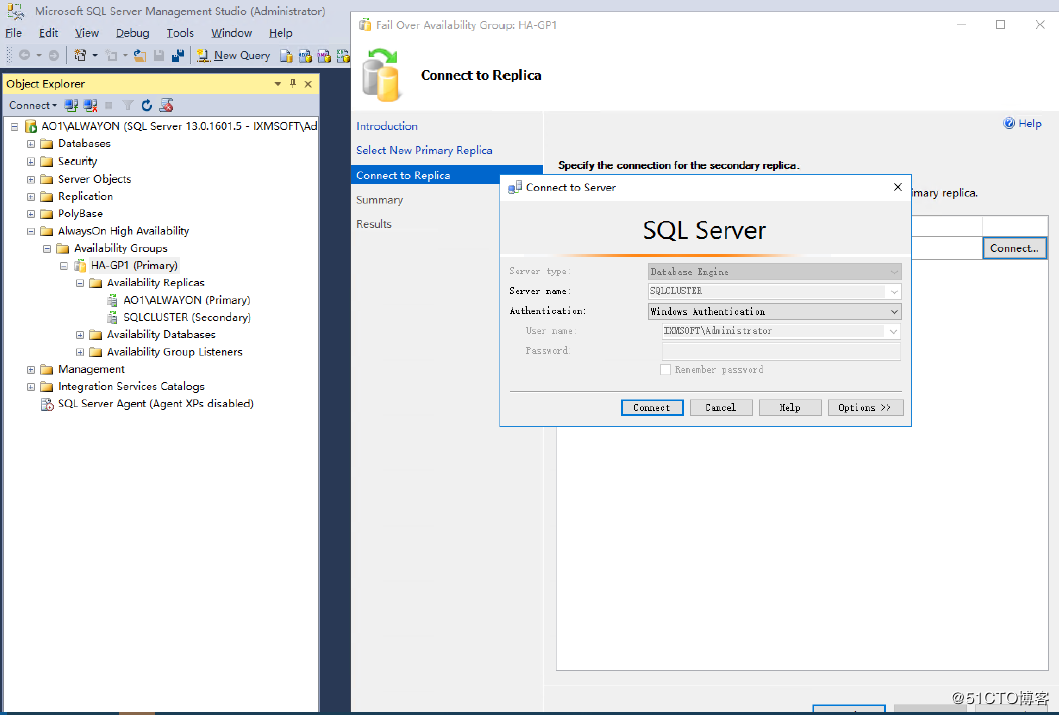Click the Navigate Forward arrow icon

(x=53, y=55)
